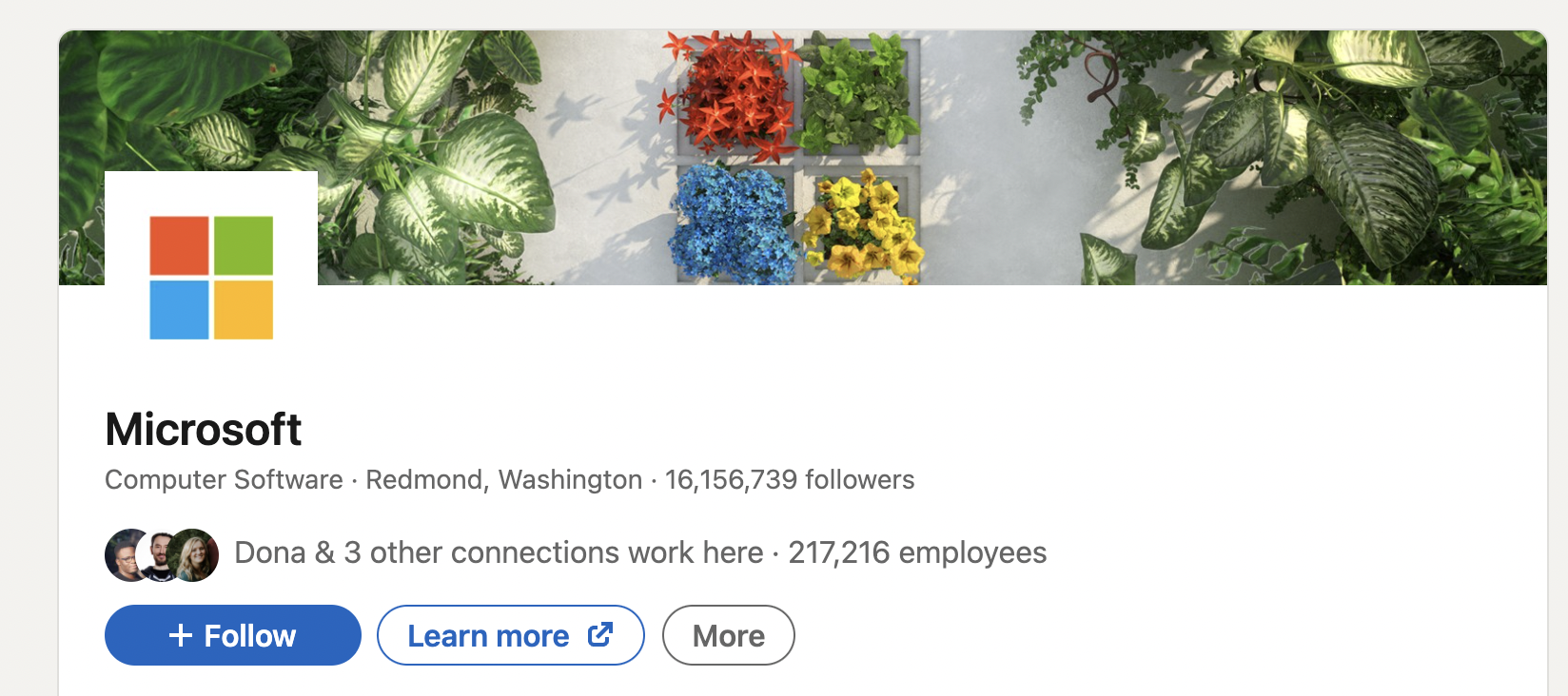Click the external link icon beside Learn more
1568x696 pixels.
[x=600, y=634]
